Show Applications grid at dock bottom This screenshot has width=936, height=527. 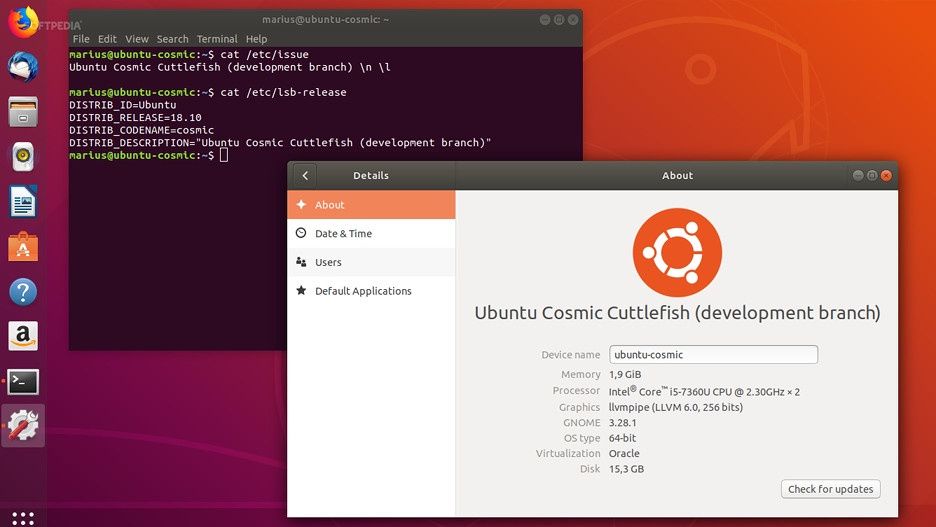(x=23, y=518)
